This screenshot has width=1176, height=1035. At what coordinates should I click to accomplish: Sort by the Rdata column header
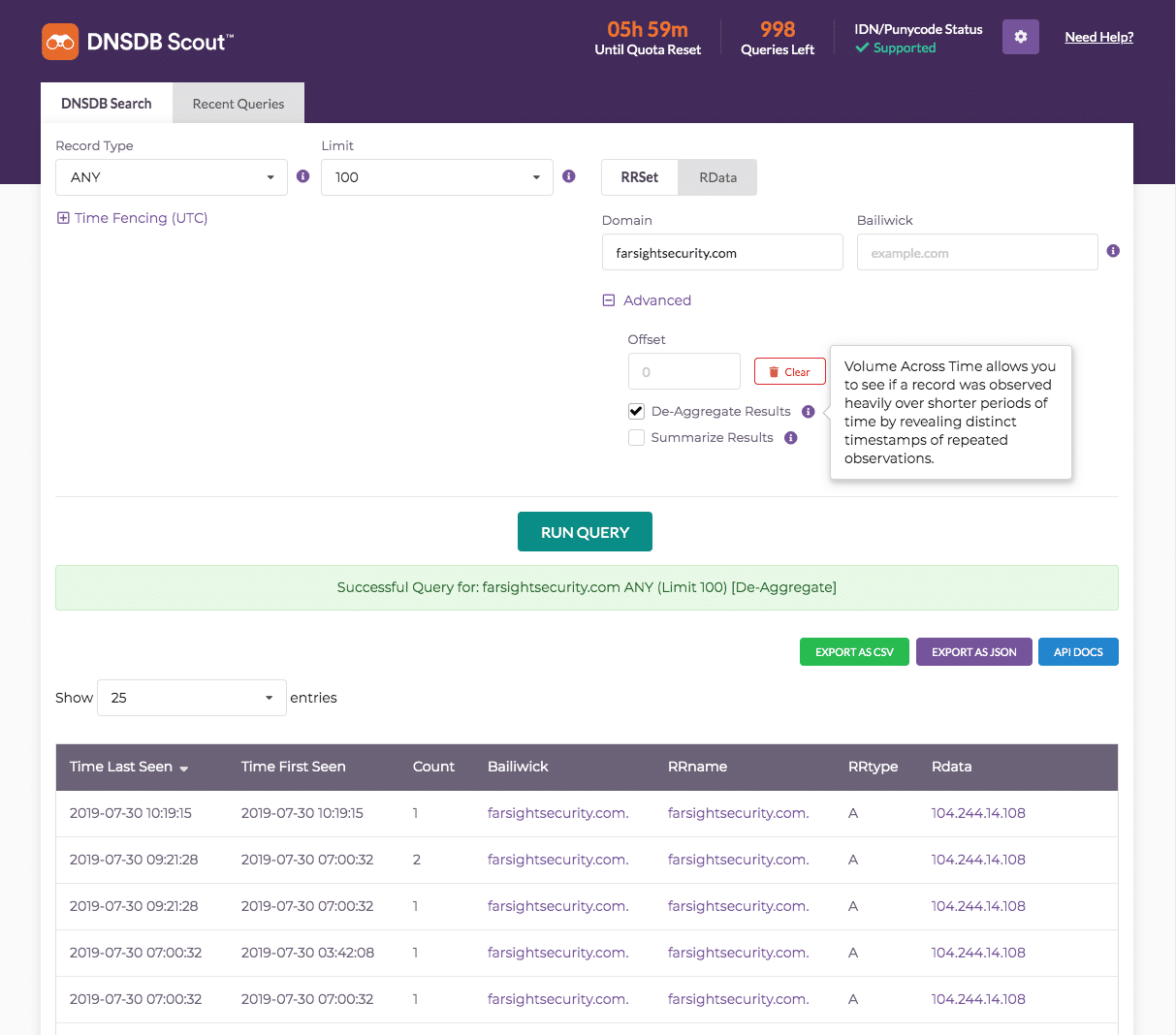point(951,767)
